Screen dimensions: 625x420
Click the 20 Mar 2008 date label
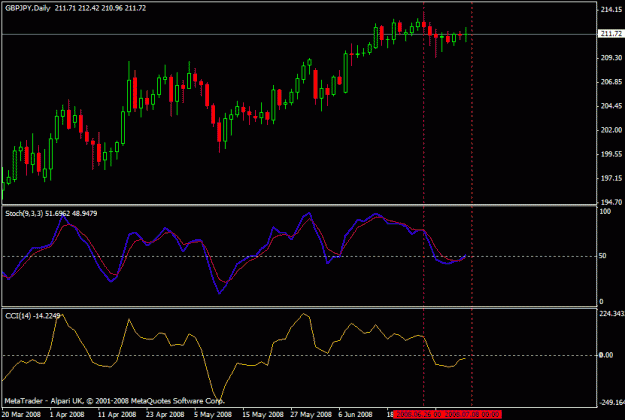tap(21, 414)
